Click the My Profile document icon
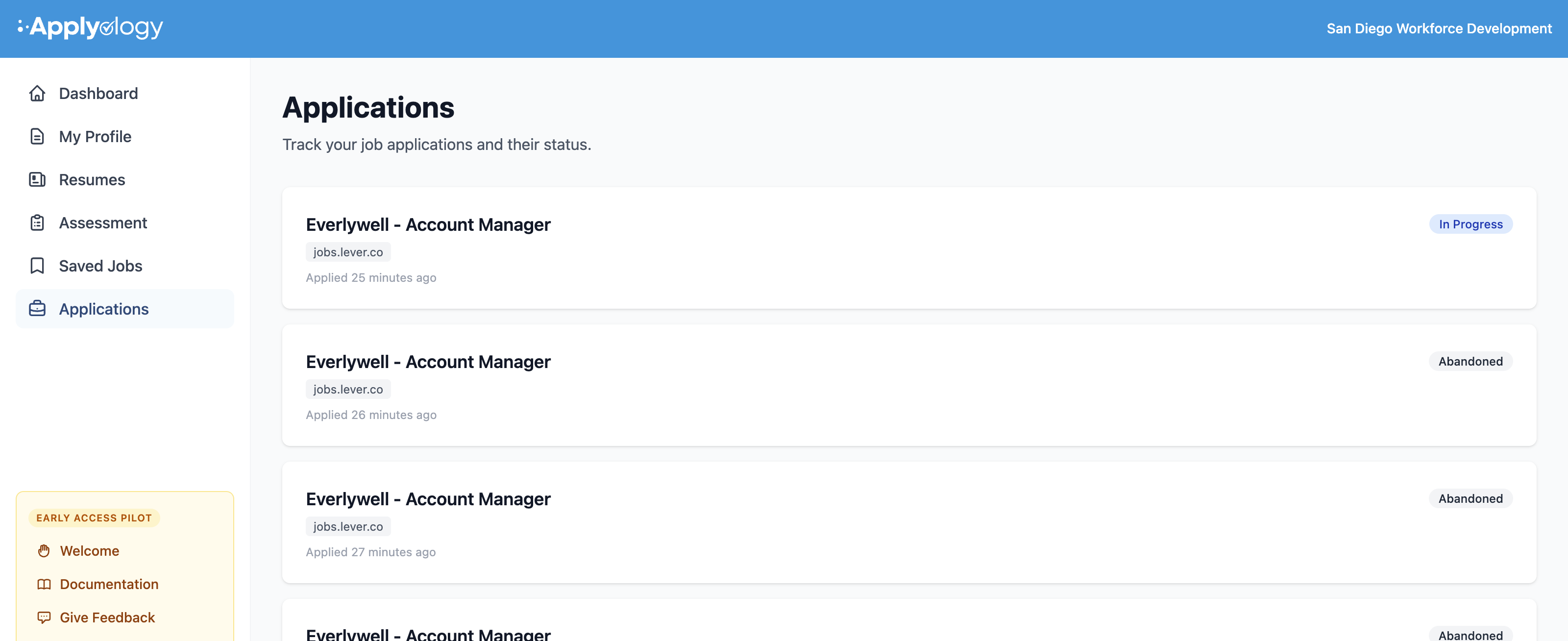1568x641 pixels. (x=37, y=136)
